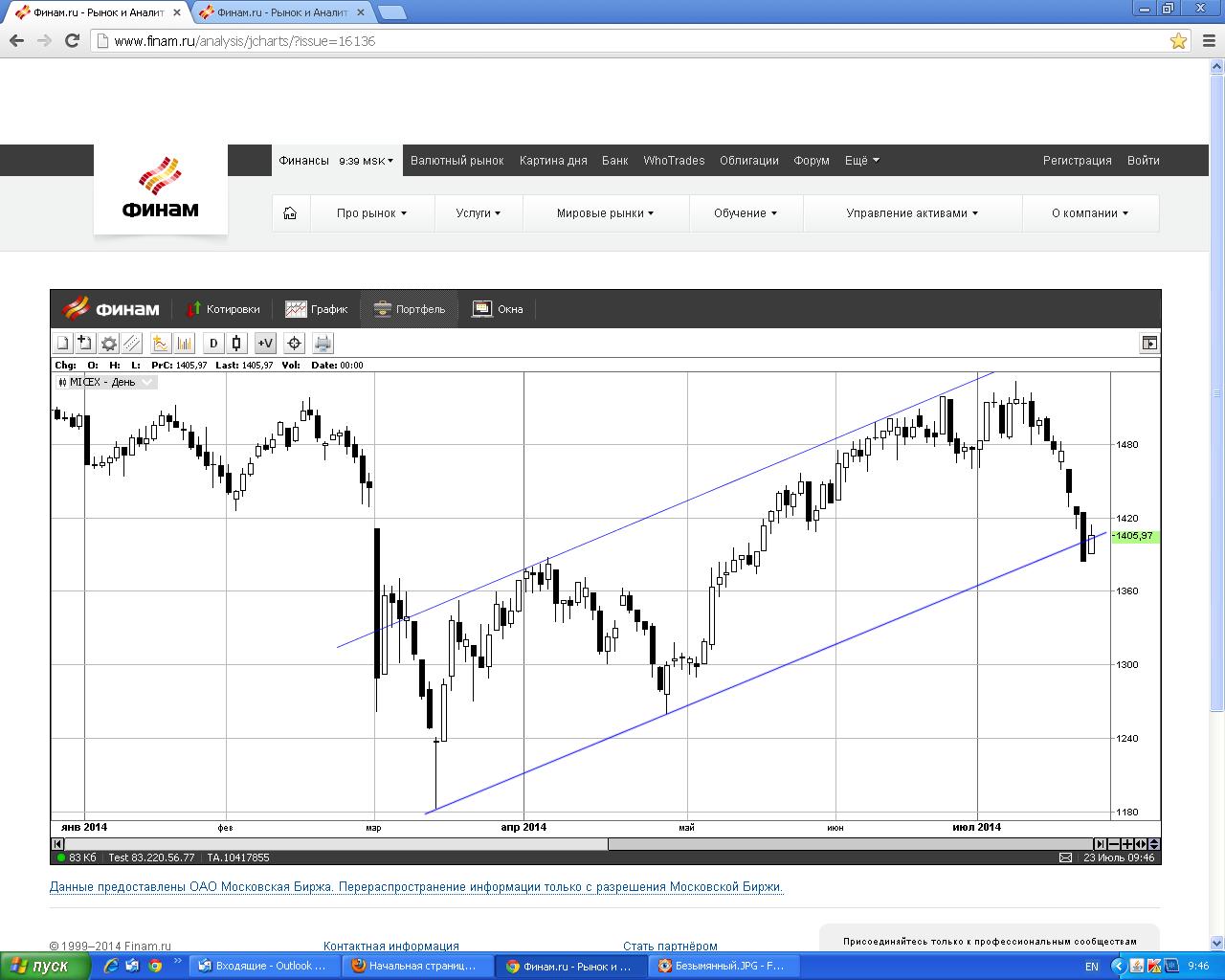Reload the page with refresh icon

point(72,41)
